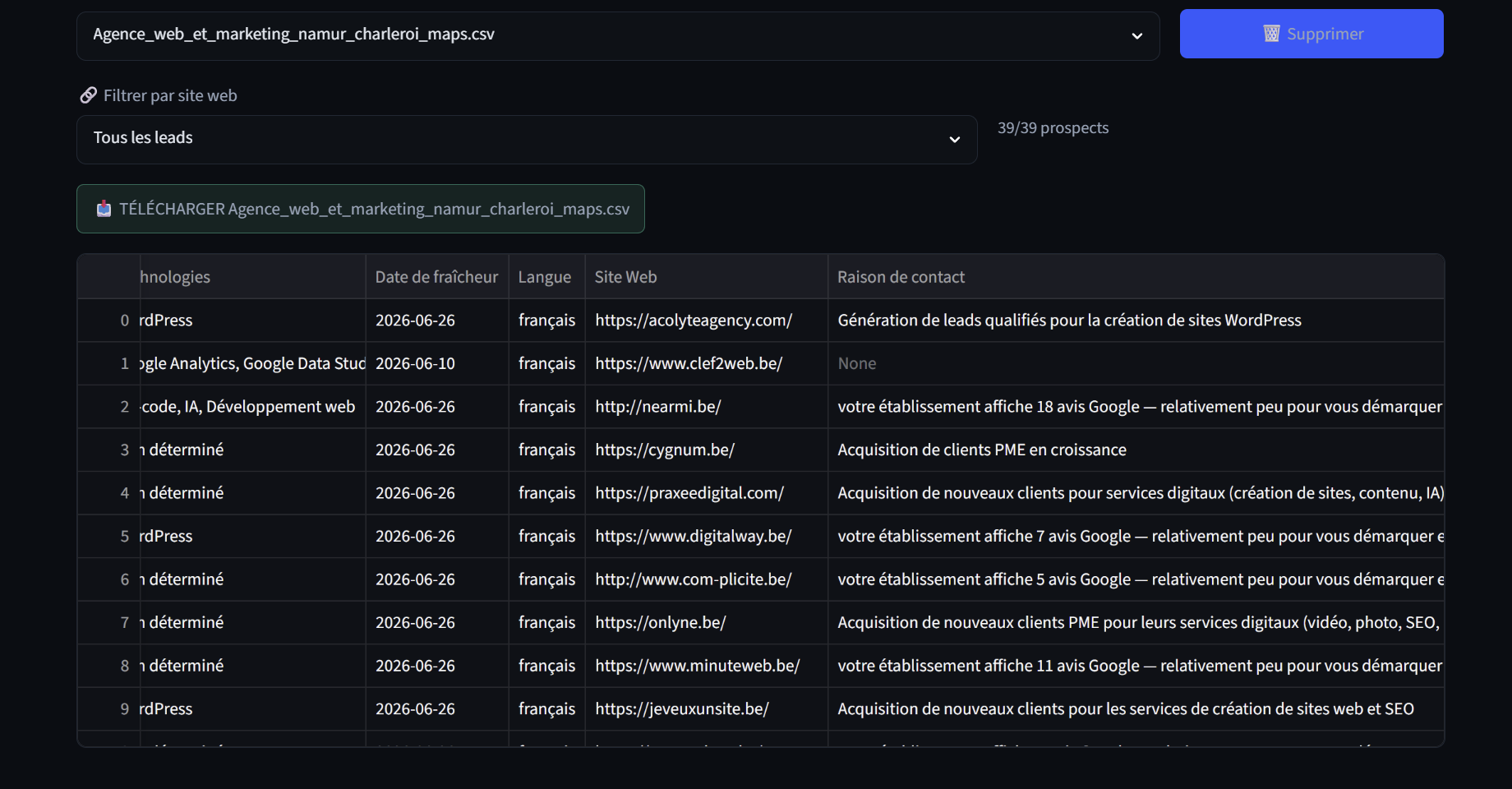Download the Agence_web_et_marketing CSV file
Screen dimensions: 1512x789
(361, 209)
